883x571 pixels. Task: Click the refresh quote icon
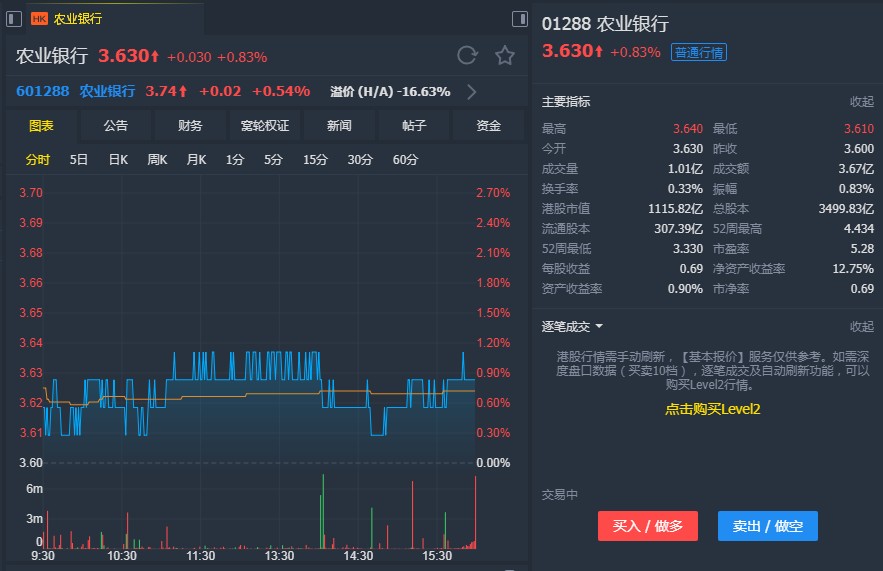[467, 56]
